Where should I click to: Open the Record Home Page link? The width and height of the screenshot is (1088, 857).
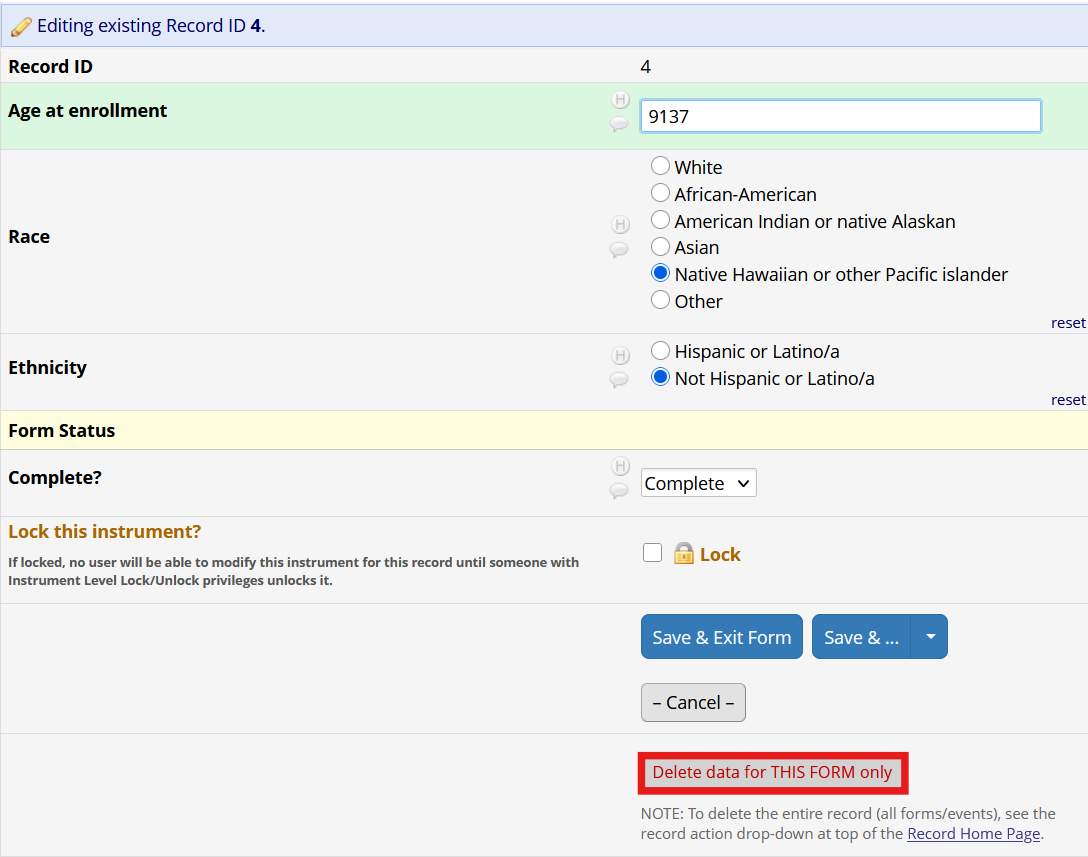973,833
